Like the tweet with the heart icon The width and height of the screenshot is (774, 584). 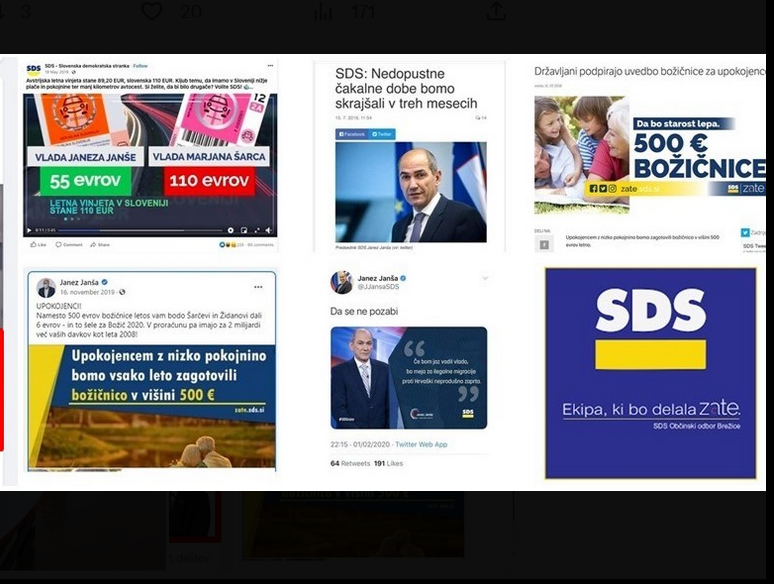152,10
